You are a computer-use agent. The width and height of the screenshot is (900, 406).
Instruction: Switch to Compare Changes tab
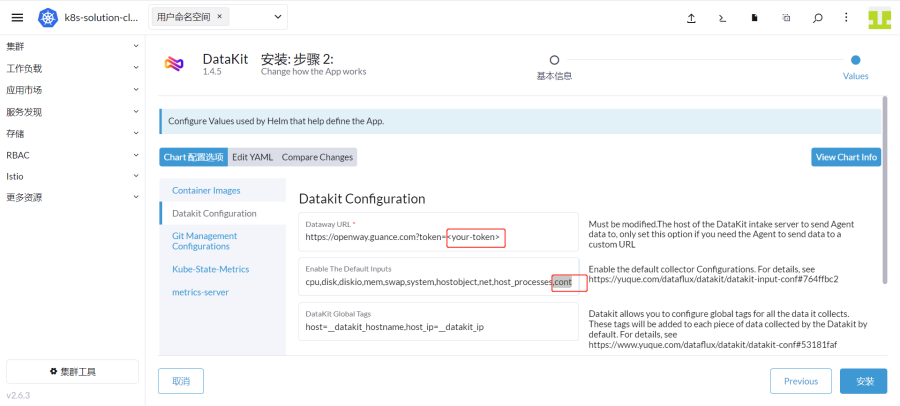[x=317, y=157]
